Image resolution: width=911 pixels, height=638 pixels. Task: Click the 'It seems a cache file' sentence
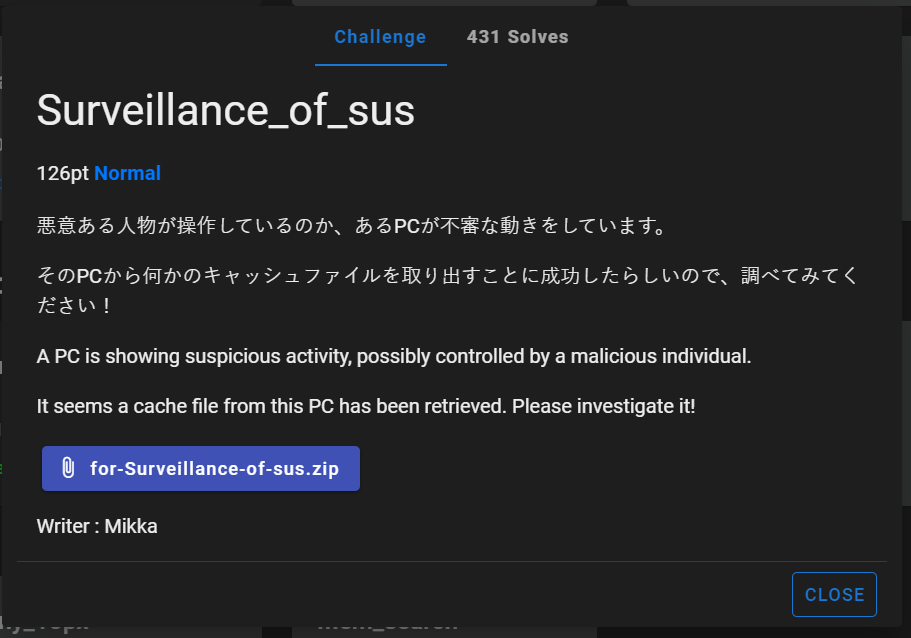(366, 406)
